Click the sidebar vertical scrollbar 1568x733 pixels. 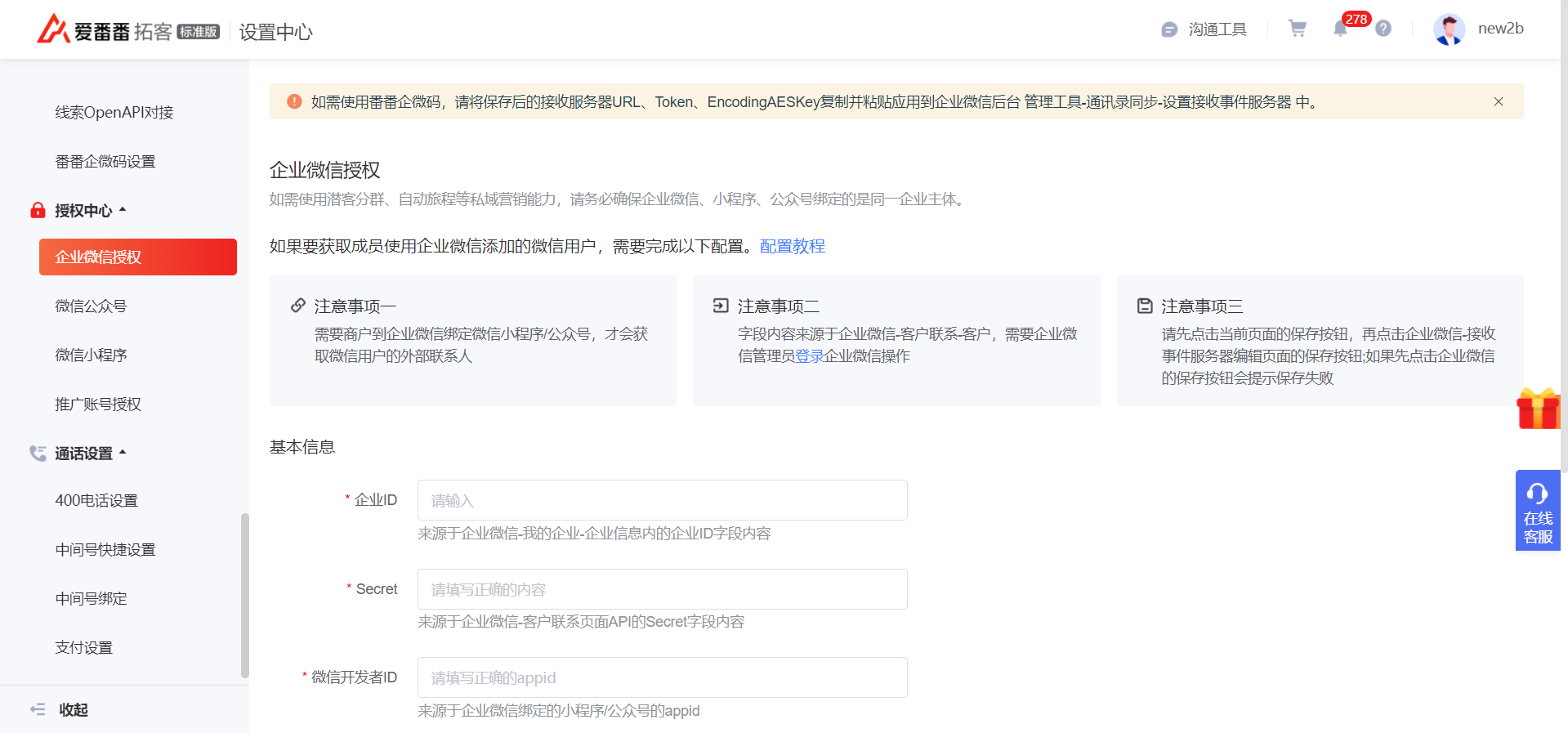pyautogui.click(x=244, y=595)
